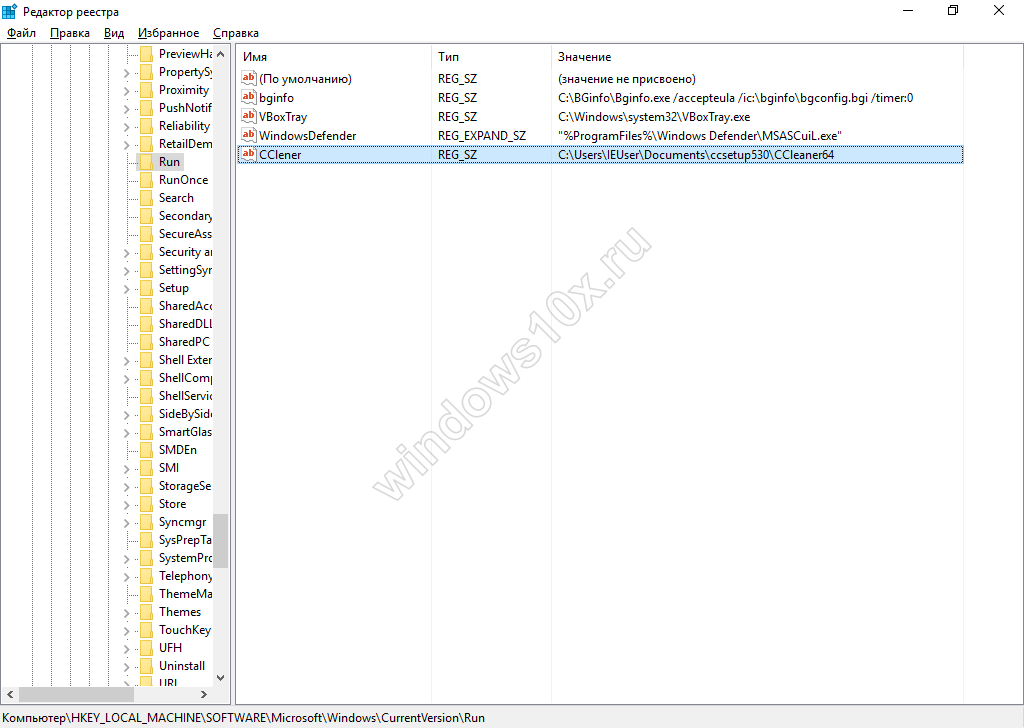Click the tree's horizontal scrollbar thumb

[76, 694]
